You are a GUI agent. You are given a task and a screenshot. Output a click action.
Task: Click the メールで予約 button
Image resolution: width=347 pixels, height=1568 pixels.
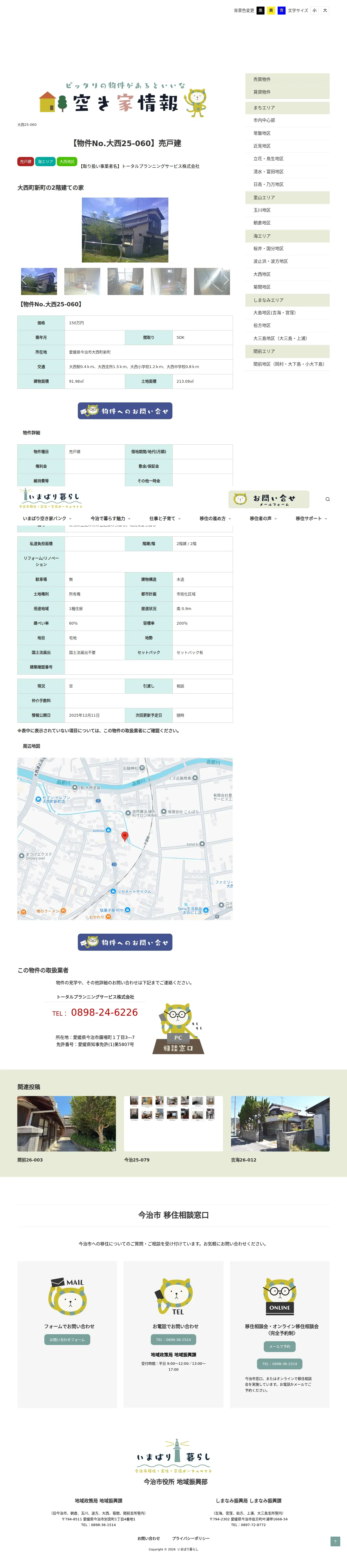pyautogui.click(x=279, y=1346)
